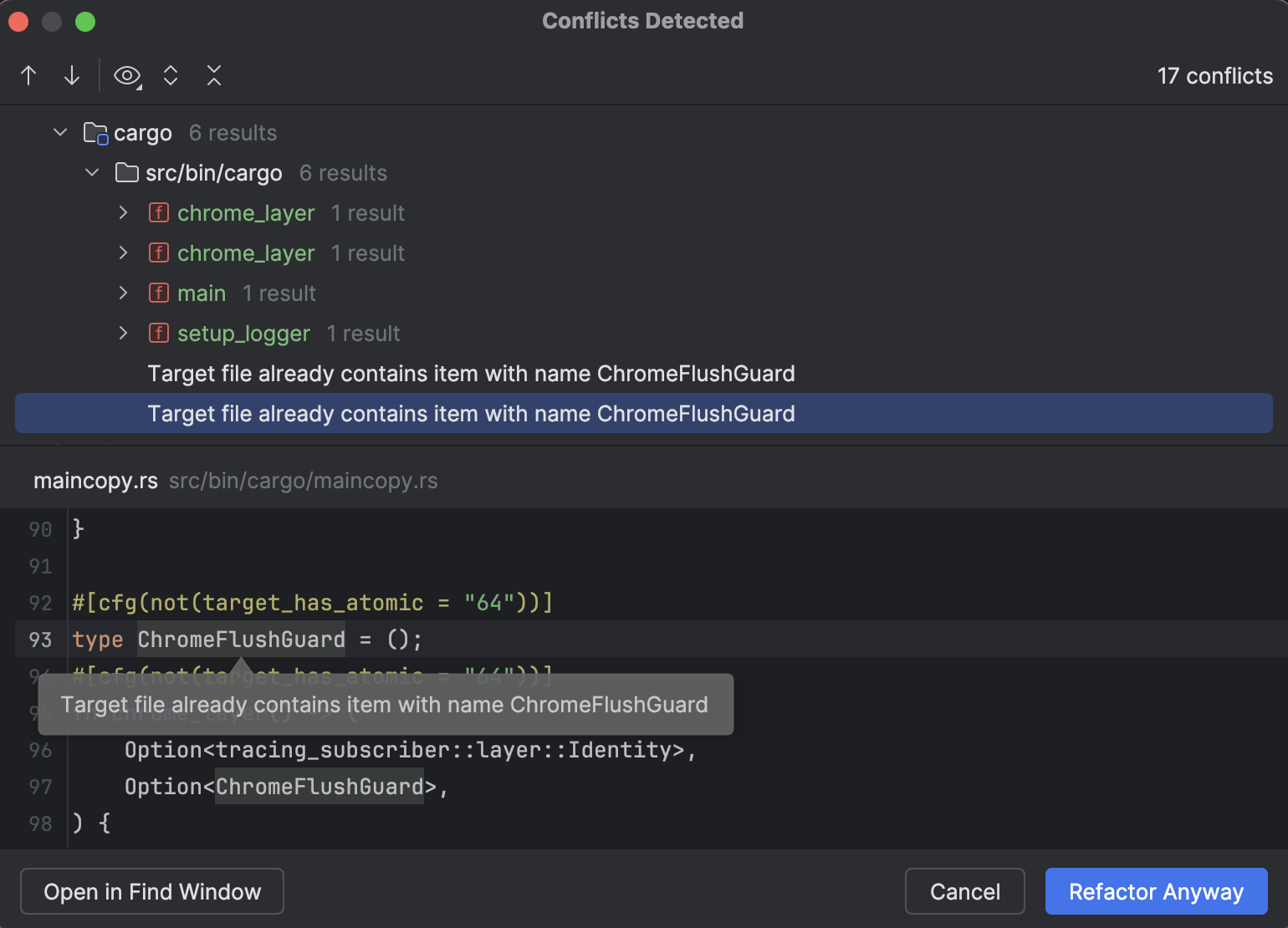This screenshot has width=1288, height=928.
Task: Click the Cancel button
Action: click(964, 891)
